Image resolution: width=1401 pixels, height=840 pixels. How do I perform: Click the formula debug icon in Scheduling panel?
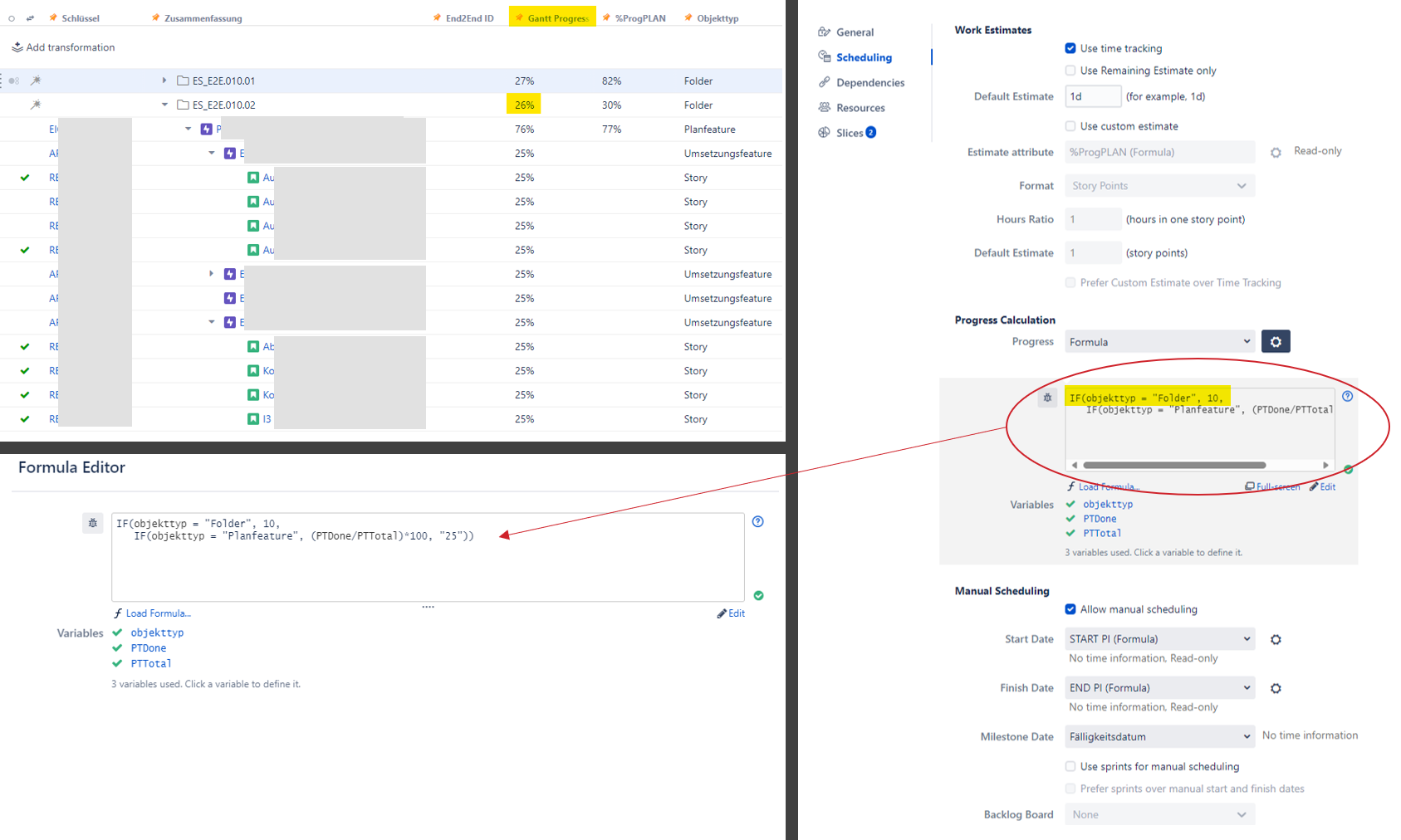[1047, 398]
